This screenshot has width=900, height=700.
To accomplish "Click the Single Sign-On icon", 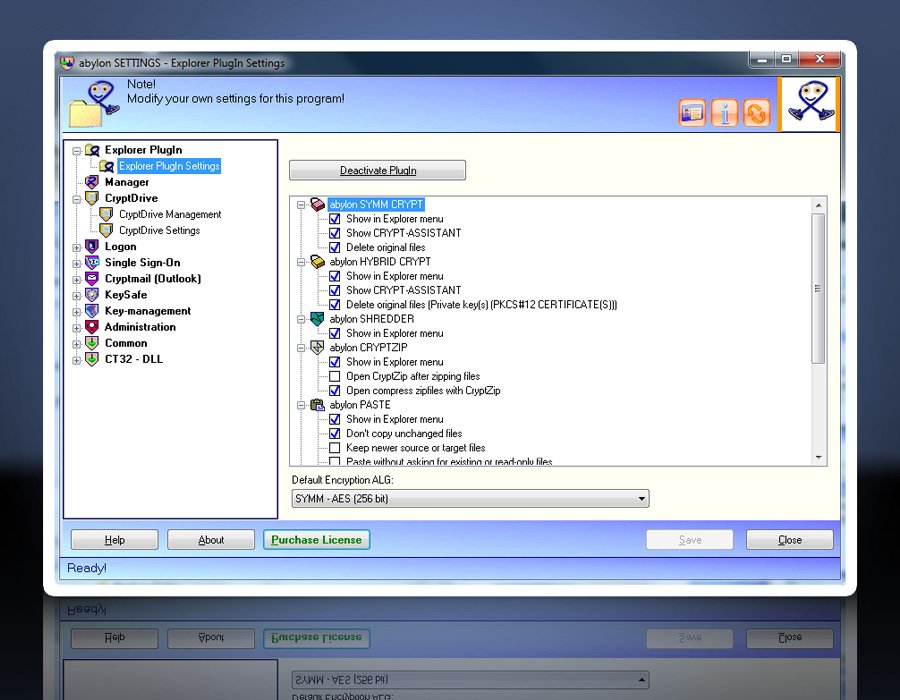I will (x=92, y=262).
